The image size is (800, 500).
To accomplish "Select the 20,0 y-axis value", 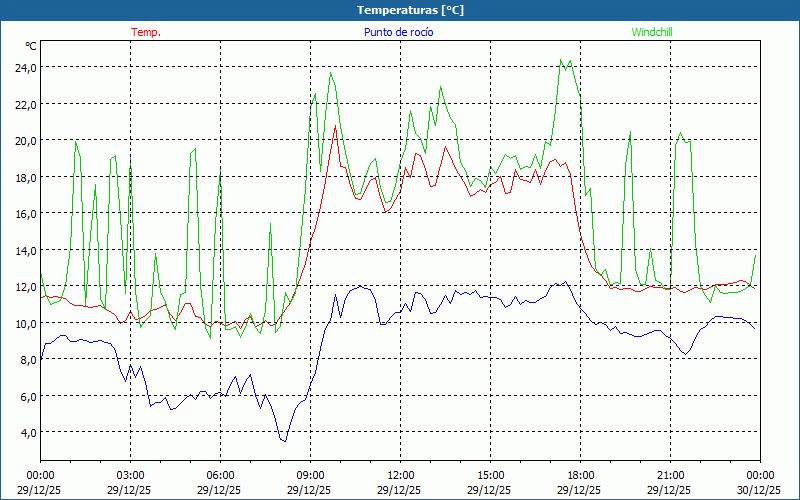I will coord(25,140).
